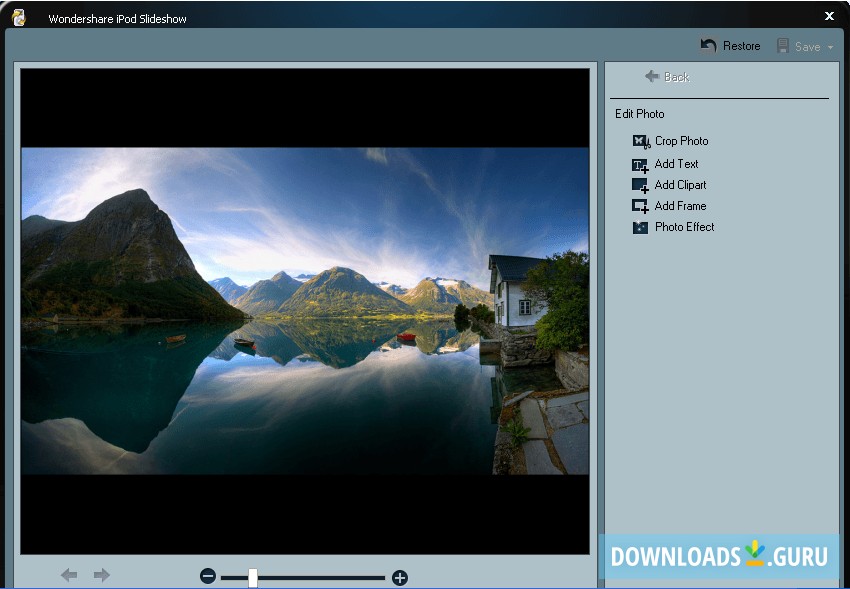Zoom in using the plus button
This screenshot has width=850, height=589.
[400, 577]
